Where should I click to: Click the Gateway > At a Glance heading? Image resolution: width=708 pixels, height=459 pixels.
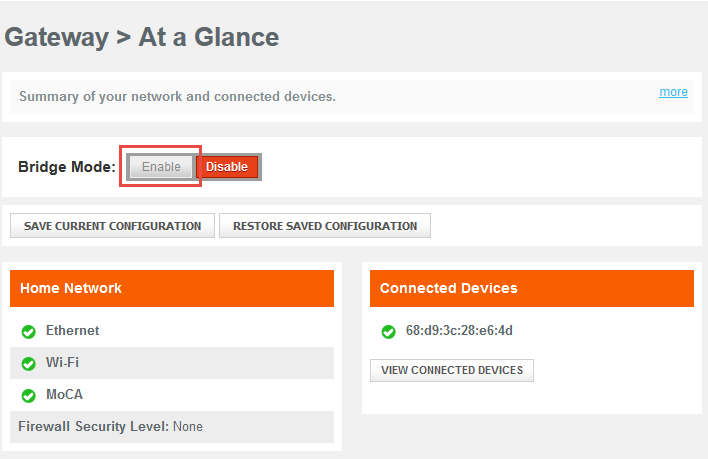[142, 38]
